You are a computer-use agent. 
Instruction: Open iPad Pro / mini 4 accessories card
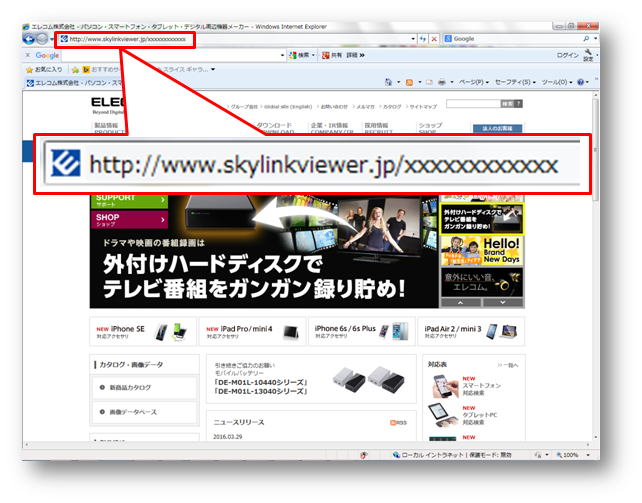(x=253, y=331)
